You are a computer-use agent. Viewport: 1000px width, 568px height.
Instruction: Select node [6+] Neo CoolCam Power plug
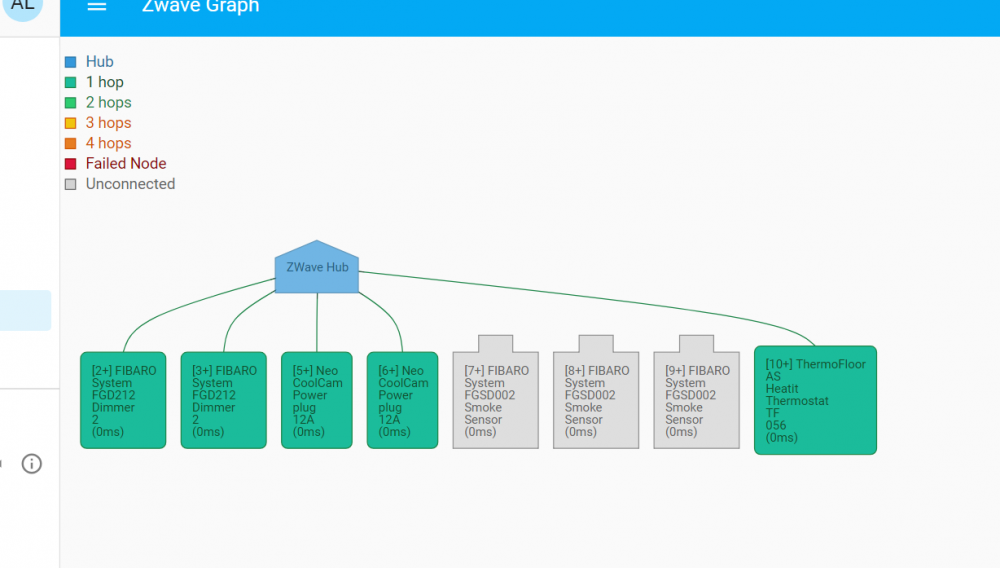click(402, 400)
